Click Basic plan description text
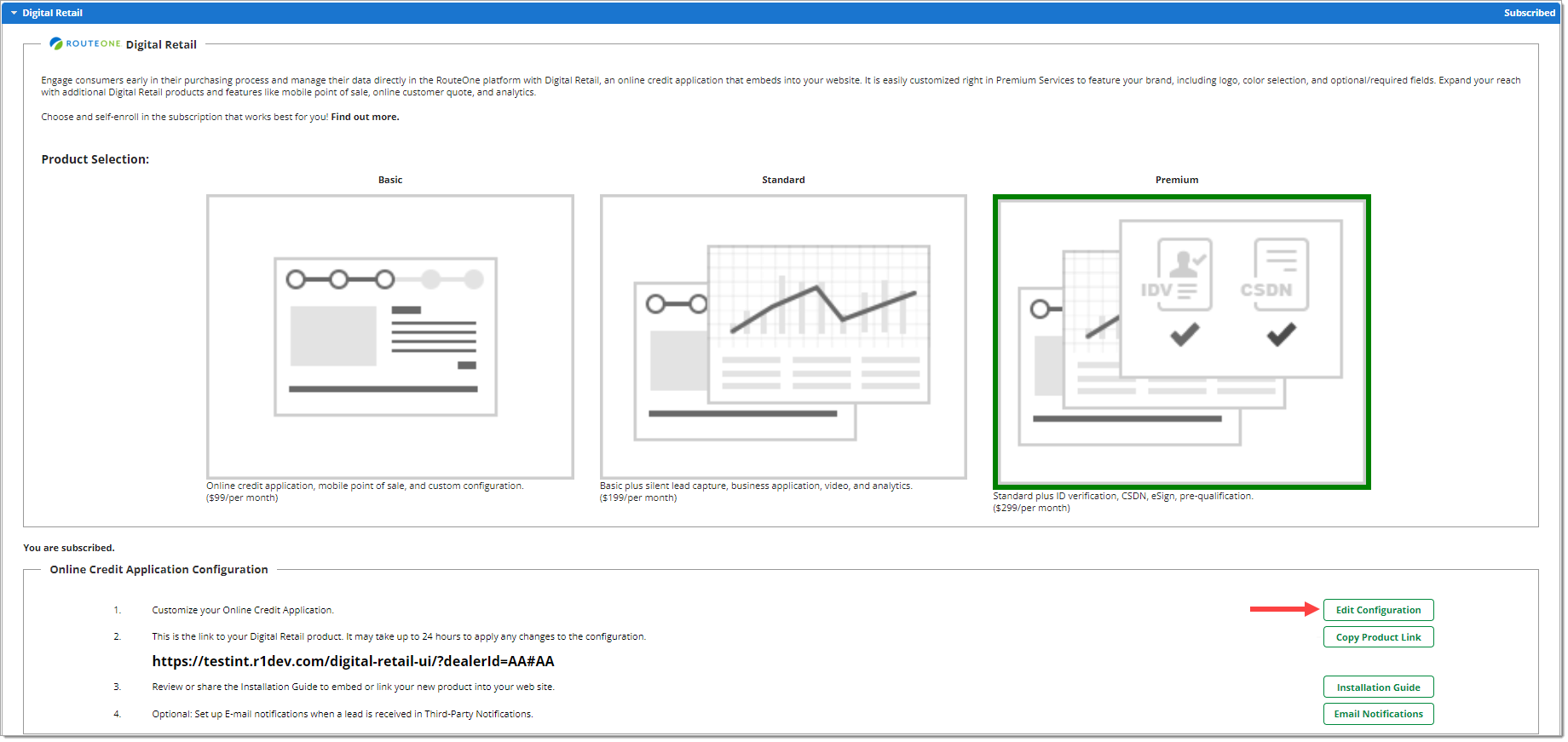Screen dimensions: 1568x742 [x=365, y=486]
